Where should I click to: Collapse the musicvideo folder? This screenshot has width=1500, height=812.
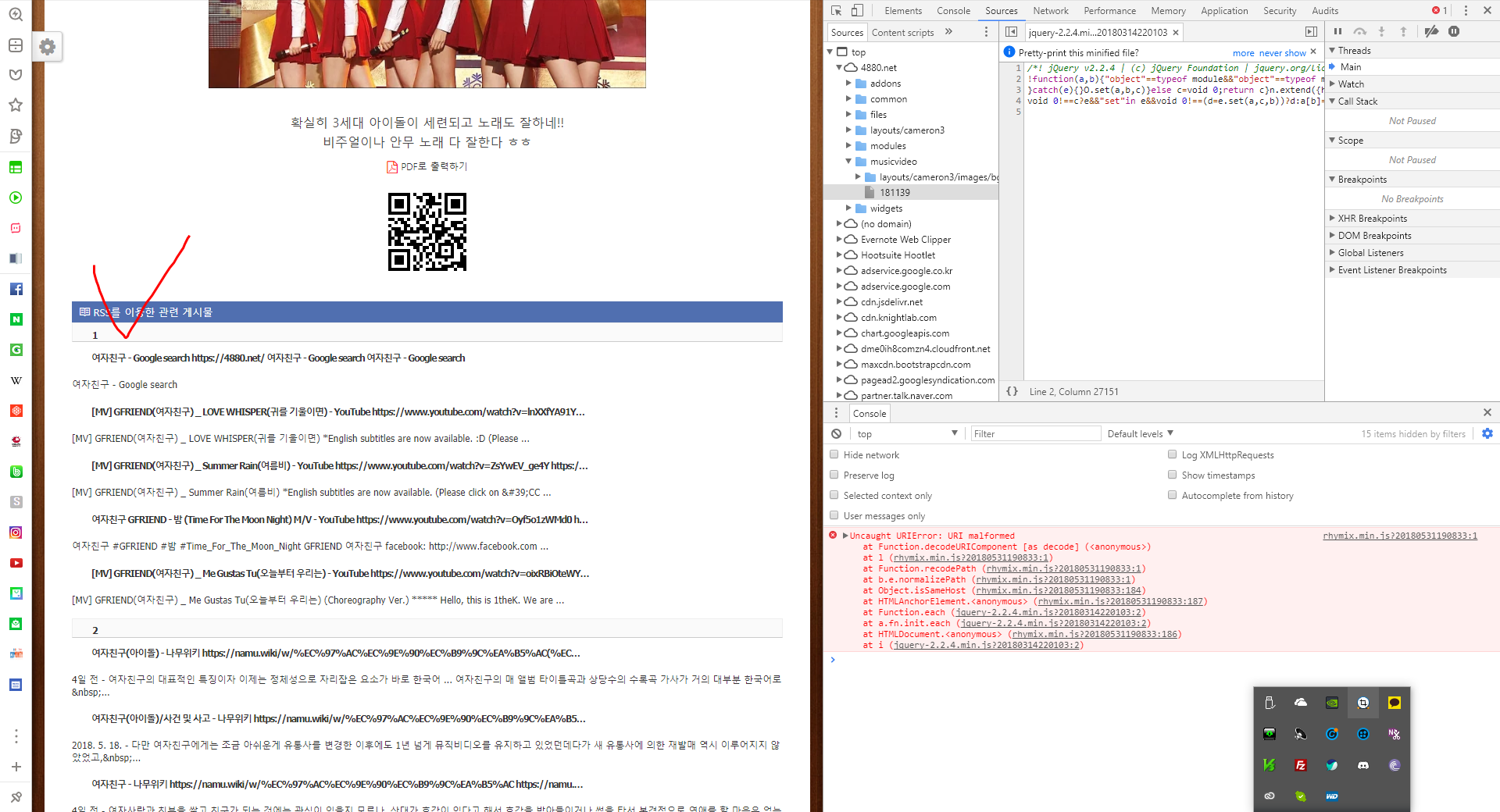(849, 161)
